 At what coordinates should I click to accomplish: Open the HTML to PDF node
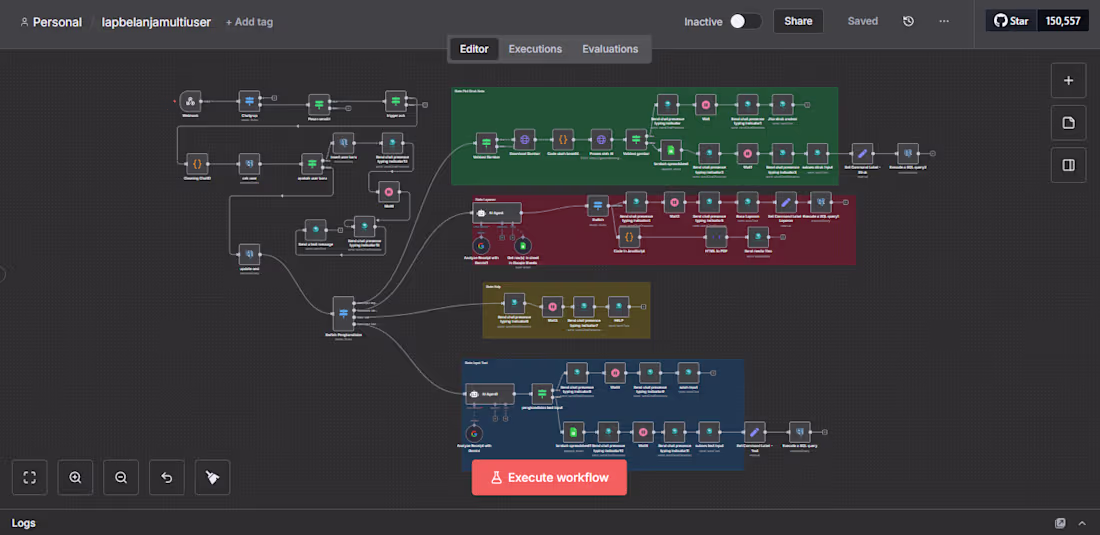click(716, 237)
